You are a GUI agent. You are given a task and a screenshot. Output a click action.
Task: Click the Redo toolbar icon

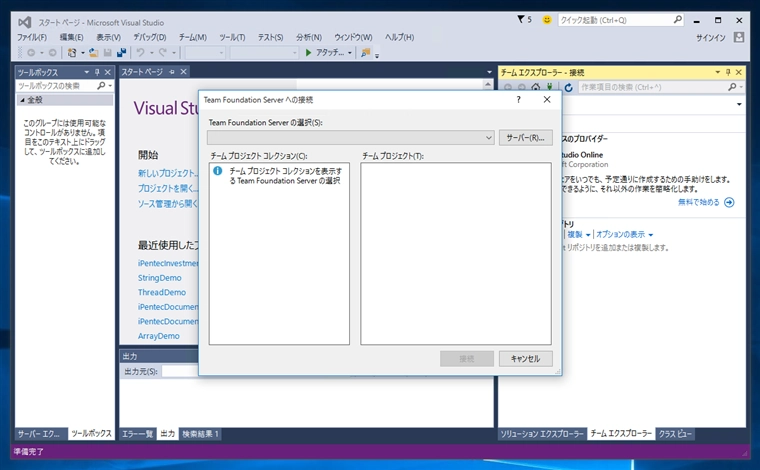pos(162,53)
